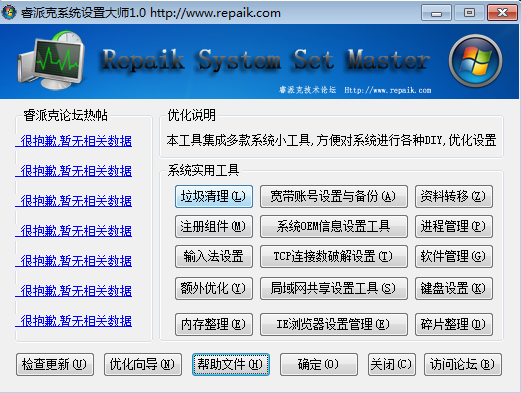521x393 pixels.
Task: Launch 进程管理(P) process manager
Action: coord(454,227)
